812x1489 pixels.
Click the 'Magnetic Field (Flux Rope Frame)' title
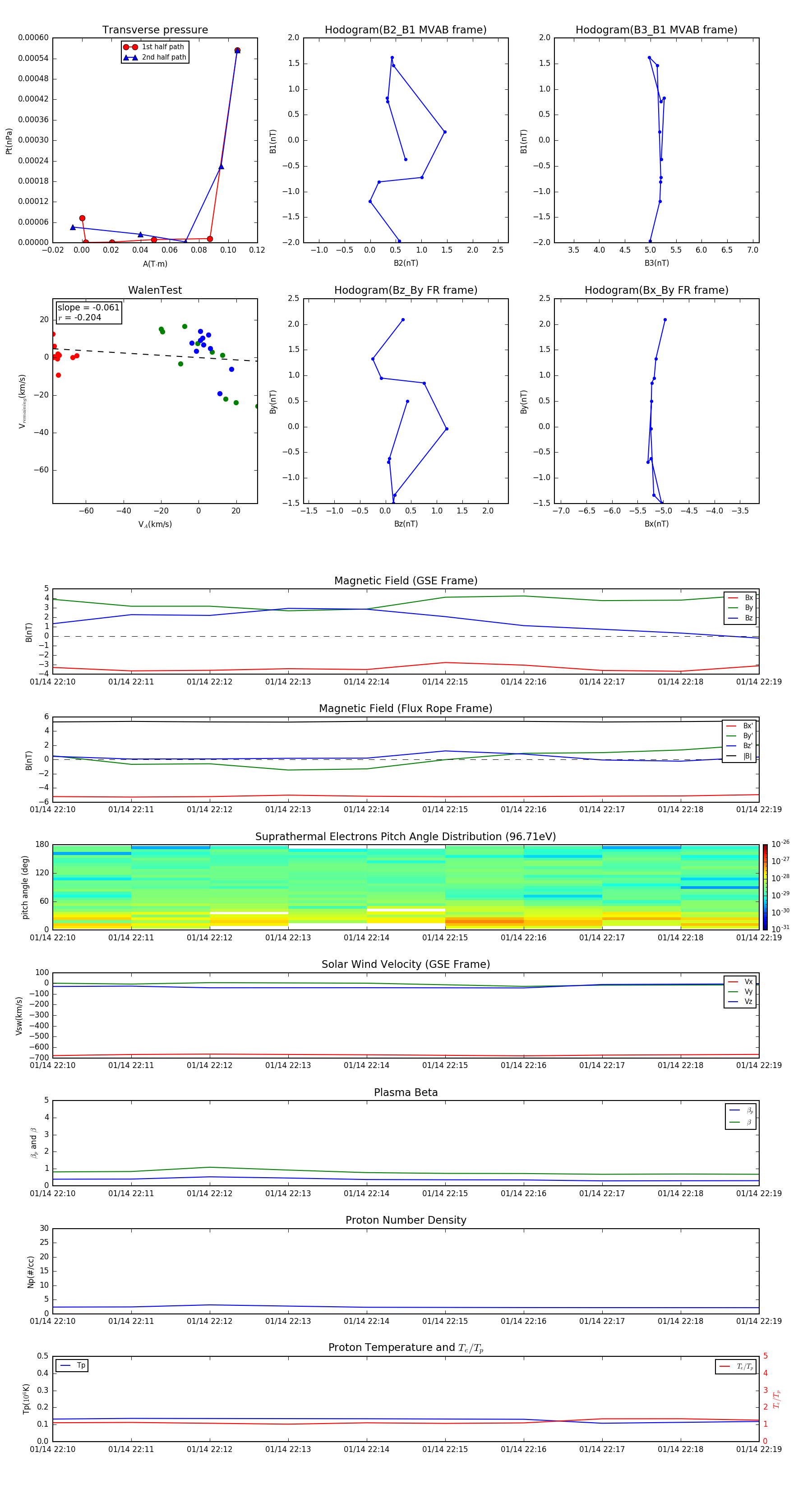coord(406,709)
